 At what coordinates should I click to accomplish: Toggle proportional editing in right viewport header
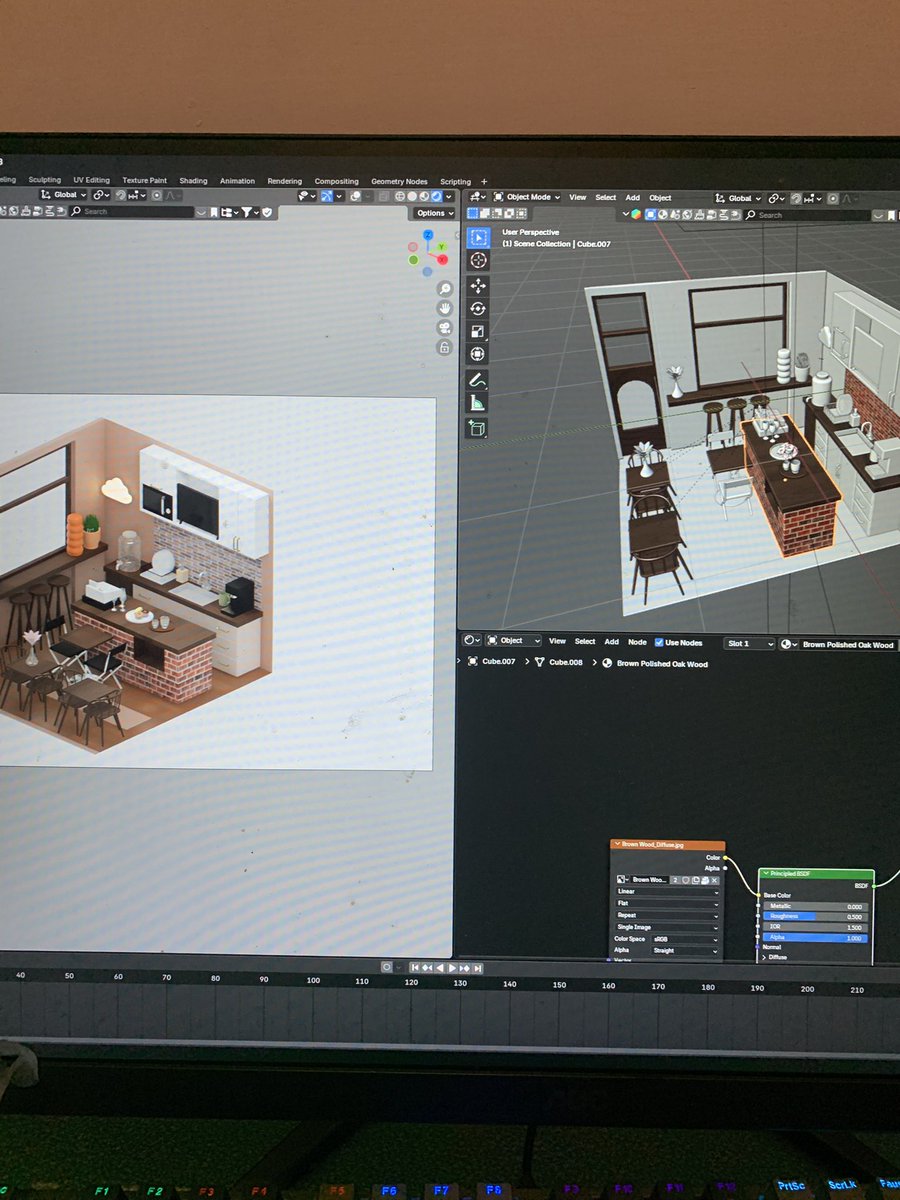coord(833,198)
